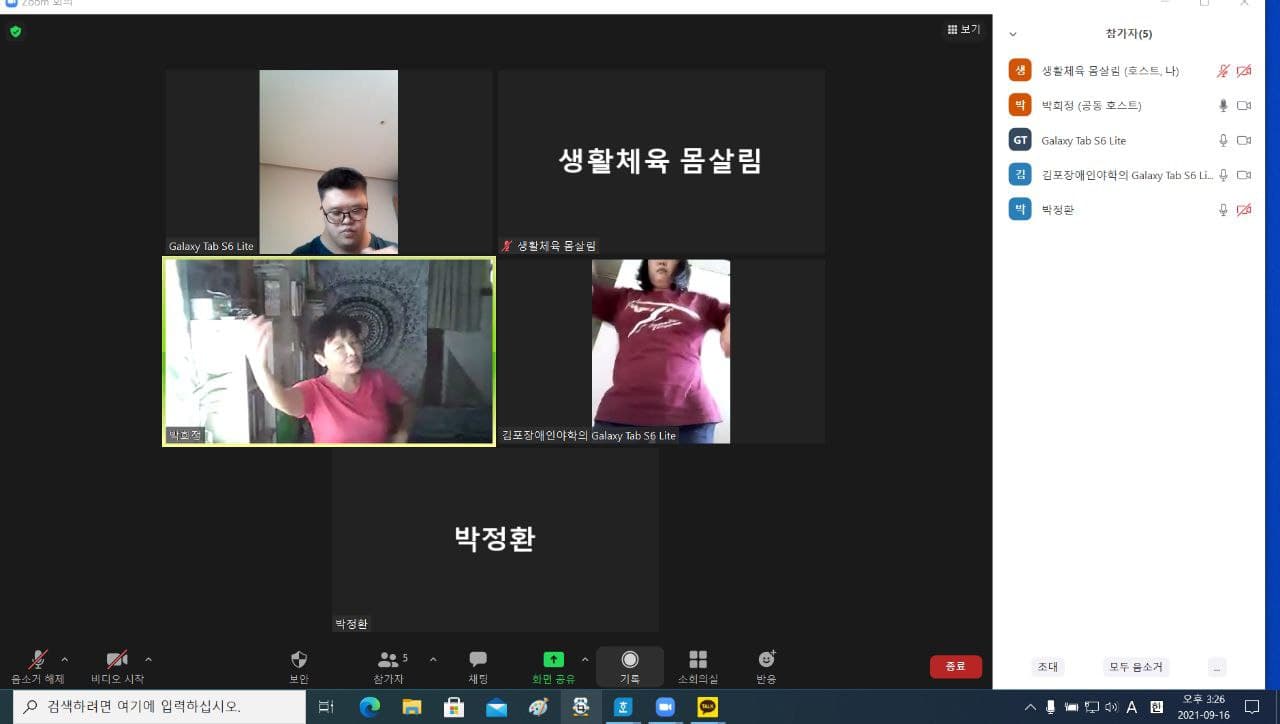Show hidden system tray icons arrow
Viewport: 1280px width, 724px height.
[1030, 707]
